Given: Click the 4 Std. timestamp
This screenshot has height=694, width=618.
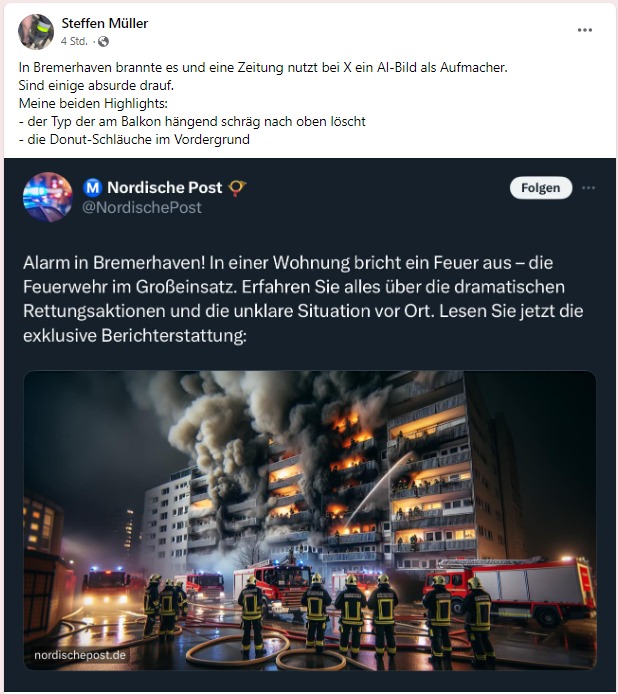Looking at the screenshot, I should 74,41.
